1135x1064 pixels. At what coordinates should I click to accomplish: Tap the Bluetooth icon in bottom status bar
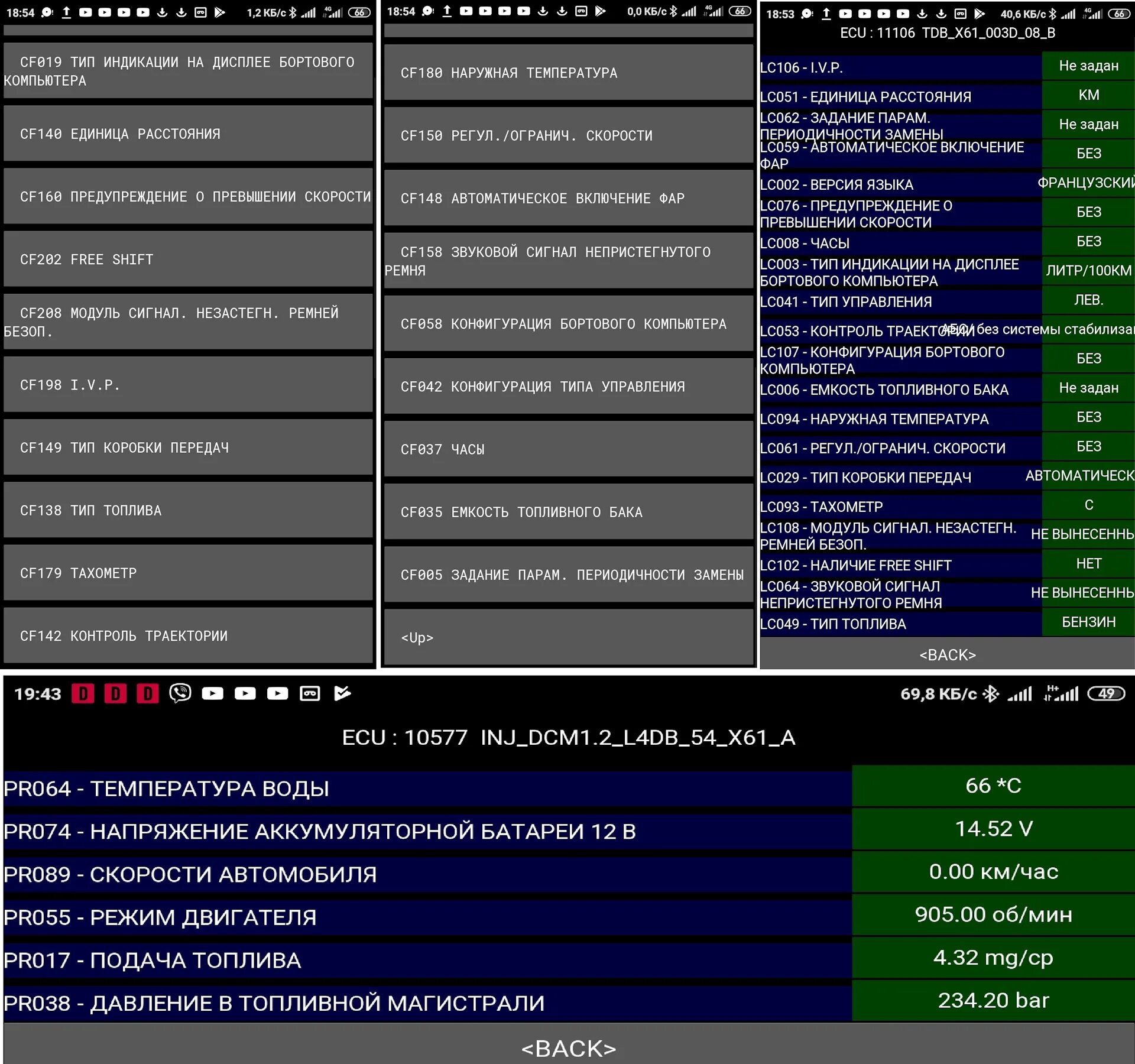(x=990, y=694)
